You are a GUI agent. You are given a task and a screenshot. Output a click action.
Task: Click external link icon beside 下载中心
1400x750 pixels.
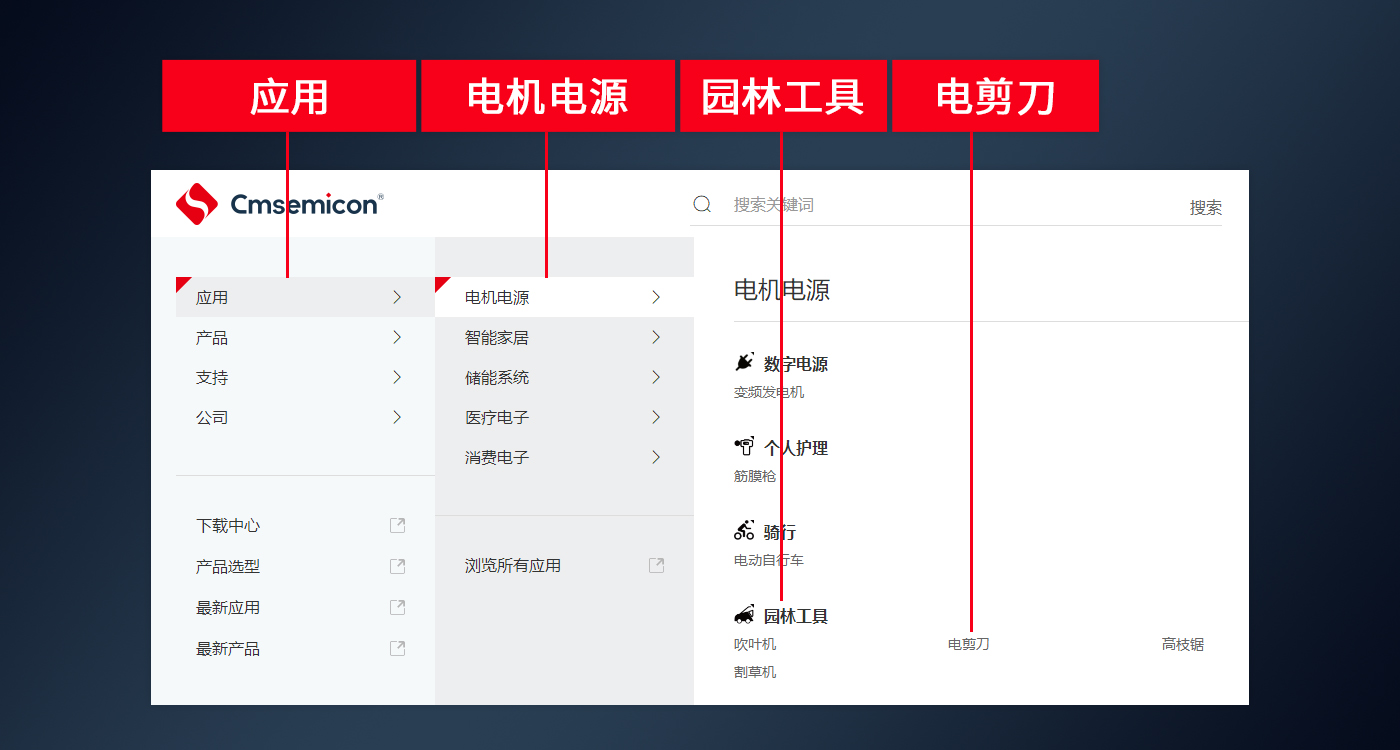(397, 525)
